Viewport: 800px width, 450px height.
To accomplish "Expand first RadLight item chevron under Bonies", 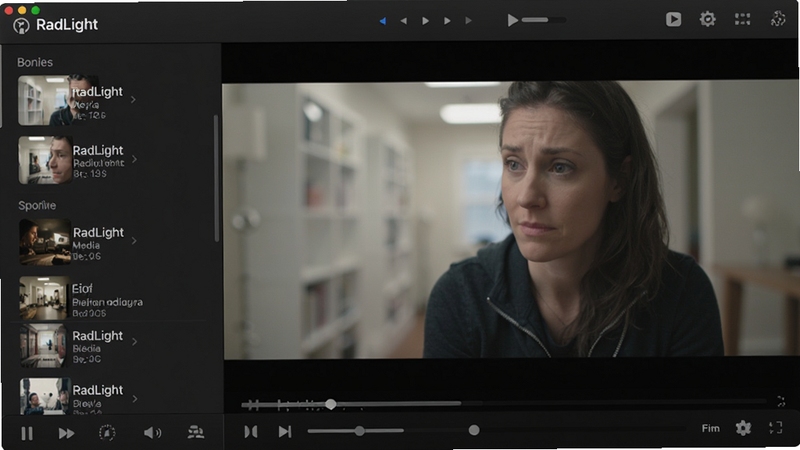I will 133,99.
